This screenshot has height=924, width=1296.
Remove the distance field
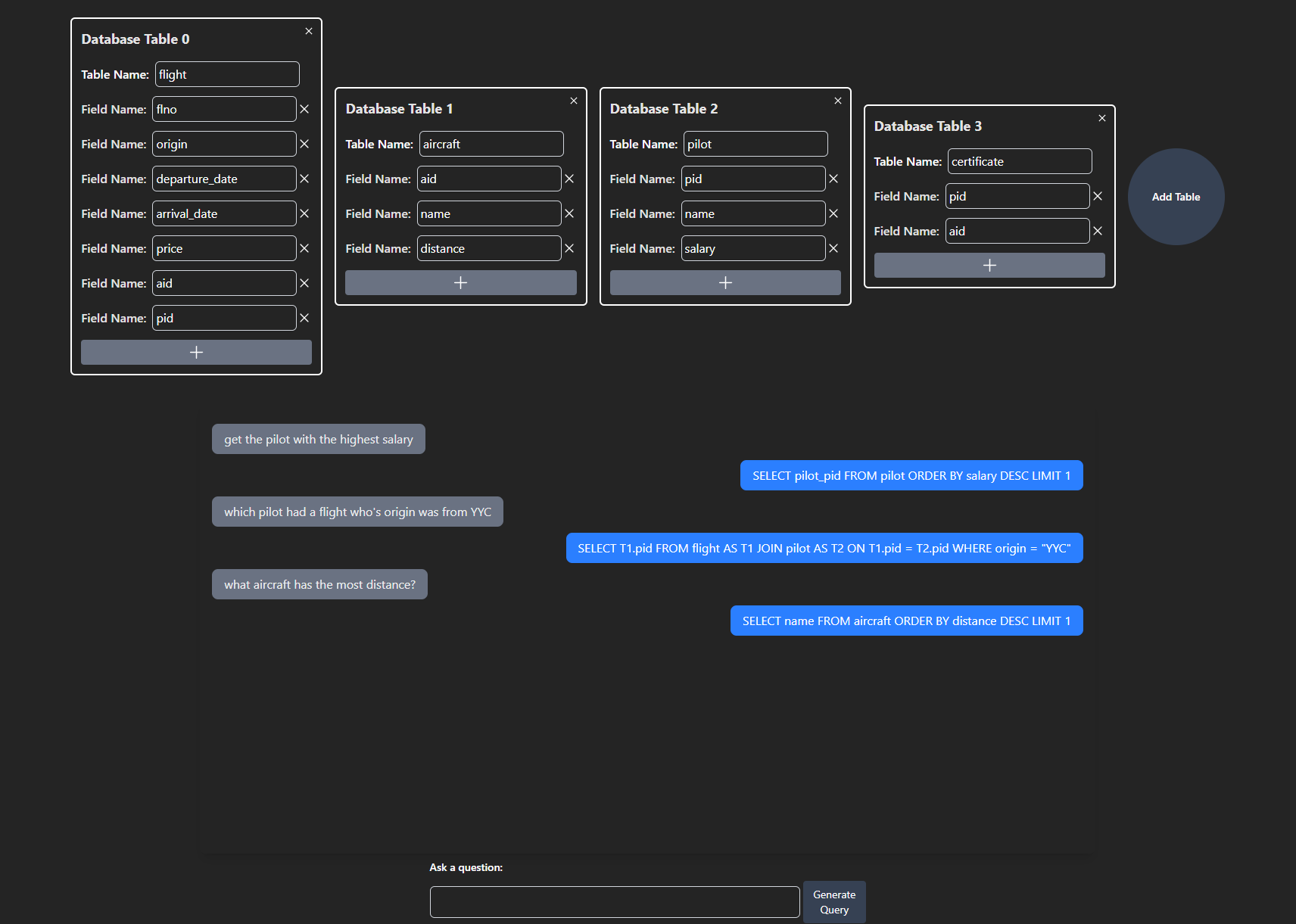click(x=569, y=248)
